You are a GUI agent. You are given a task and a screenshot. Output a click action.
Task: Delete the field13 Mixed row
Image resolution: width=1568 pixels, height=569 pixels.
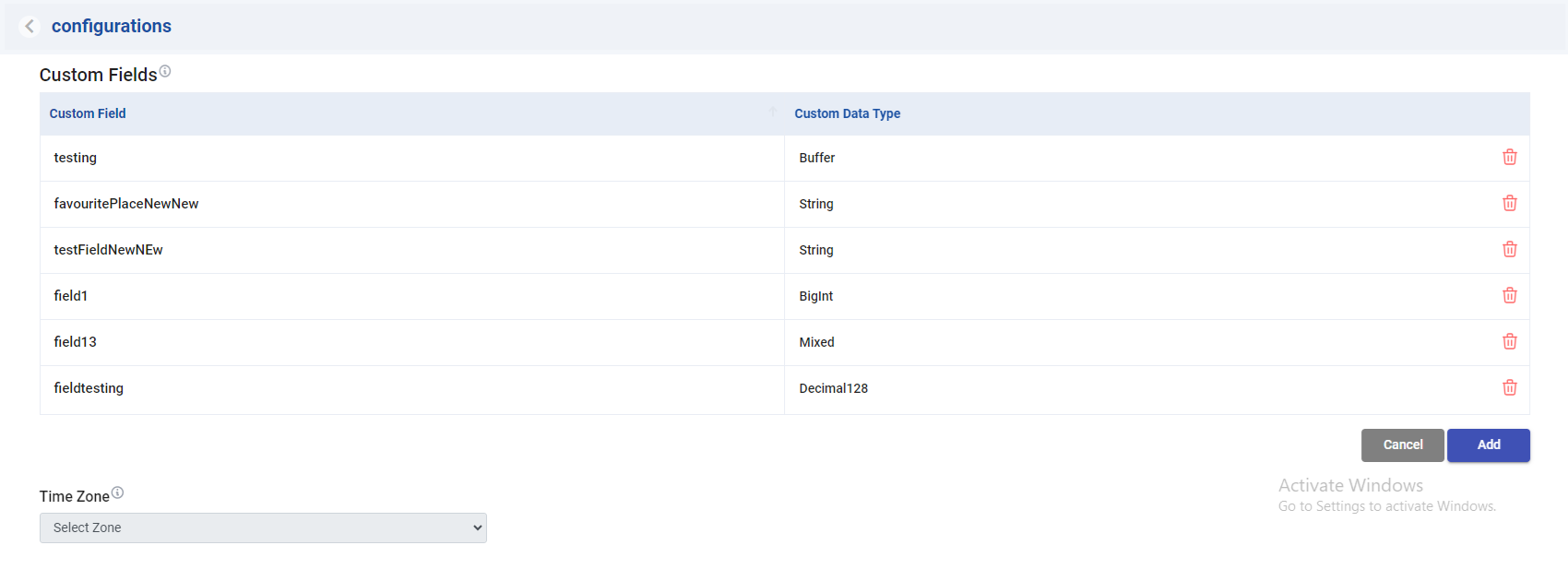[1509, 342]
